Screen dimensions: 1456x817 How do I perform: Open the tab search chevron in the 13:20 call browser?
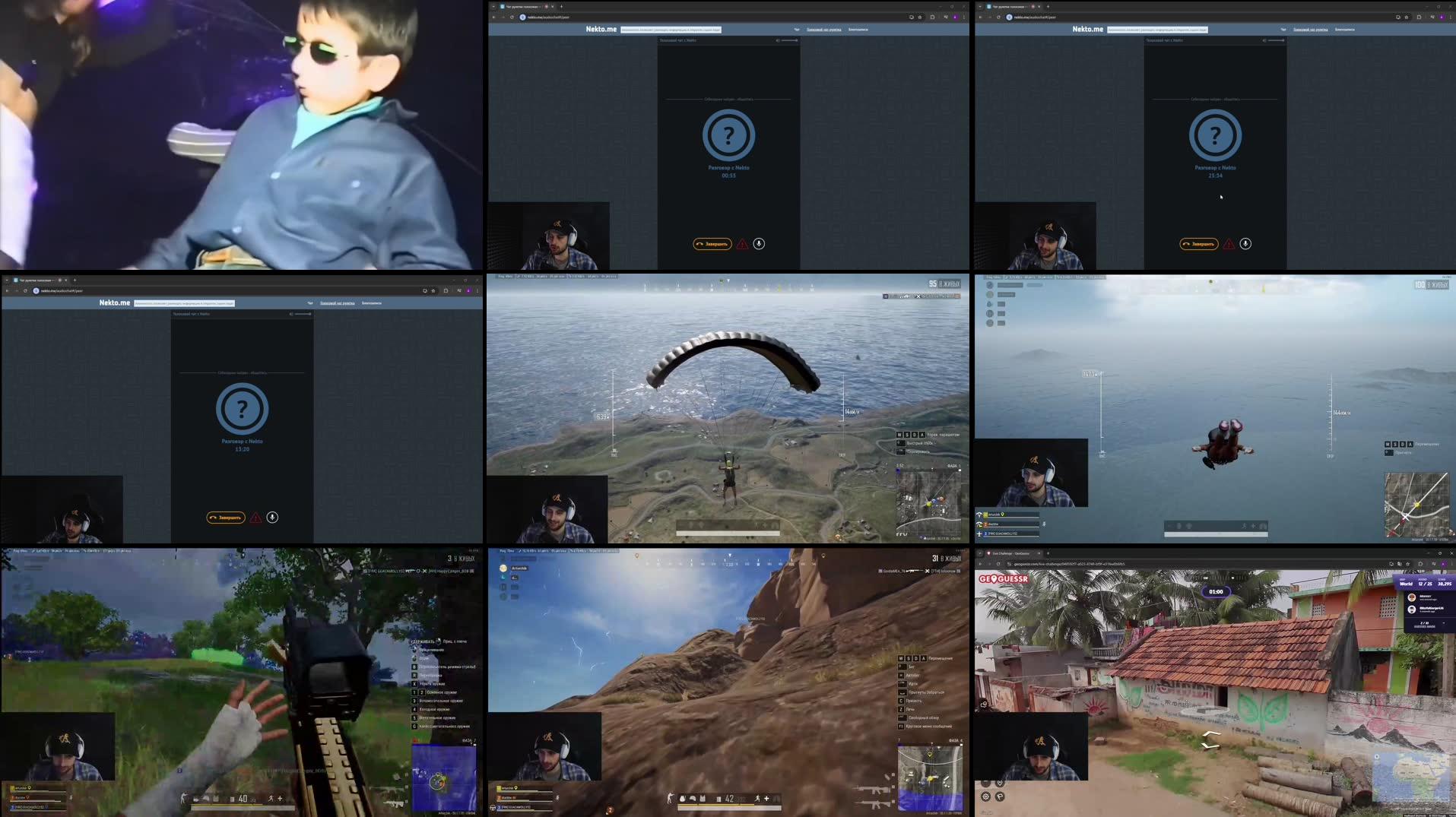pyautogui.click(x=7, y=280)
